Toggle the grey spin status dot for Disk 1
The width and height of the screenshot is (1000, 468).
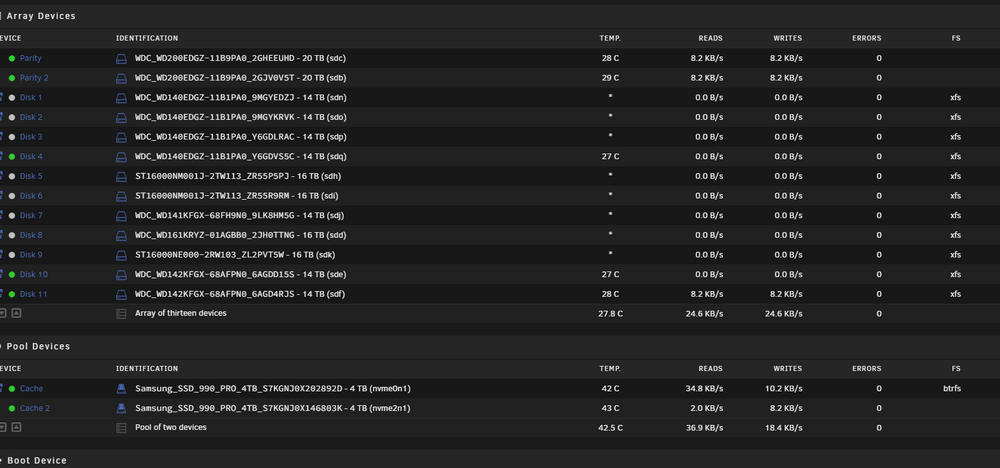(11, 98)
